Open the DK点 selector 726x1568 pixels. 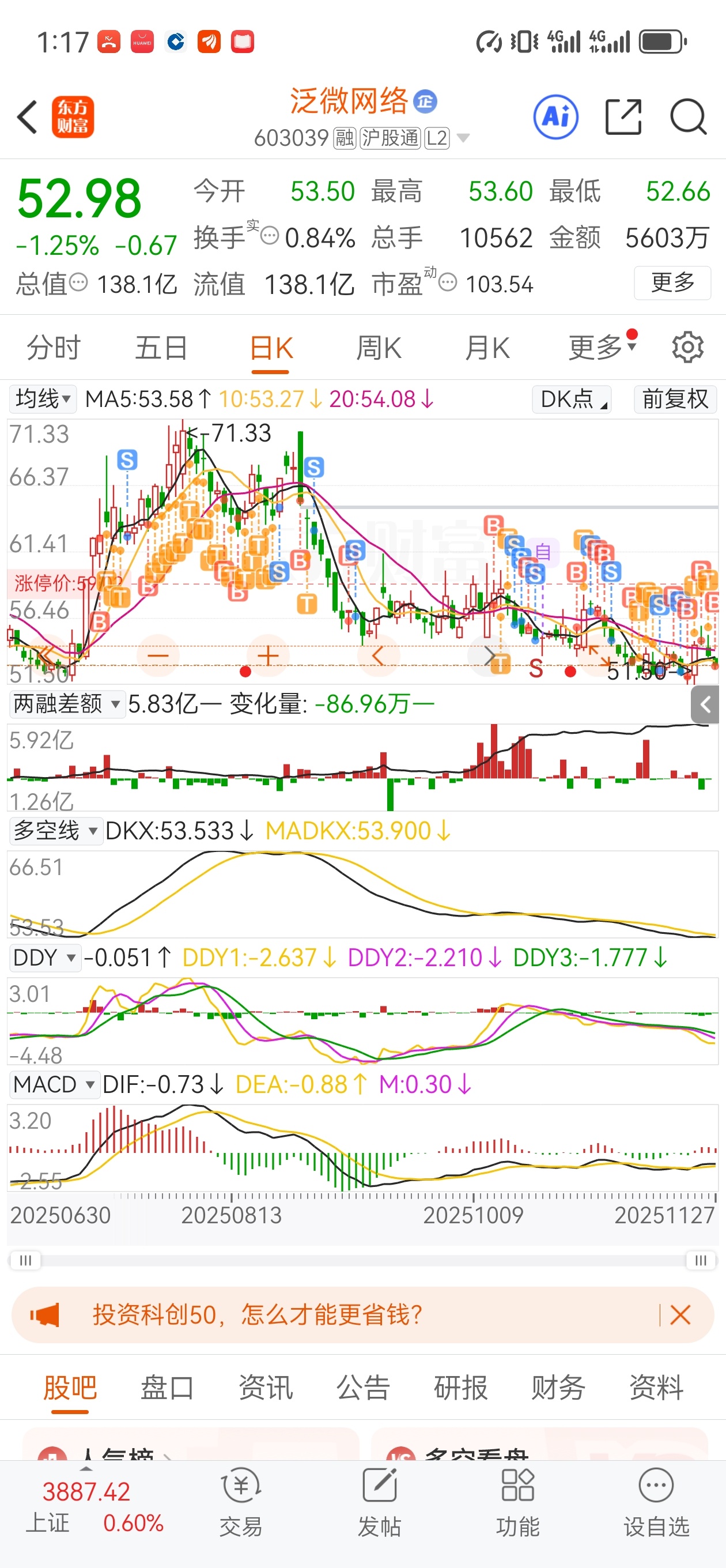pyautogui.click(x=572, y=399)
